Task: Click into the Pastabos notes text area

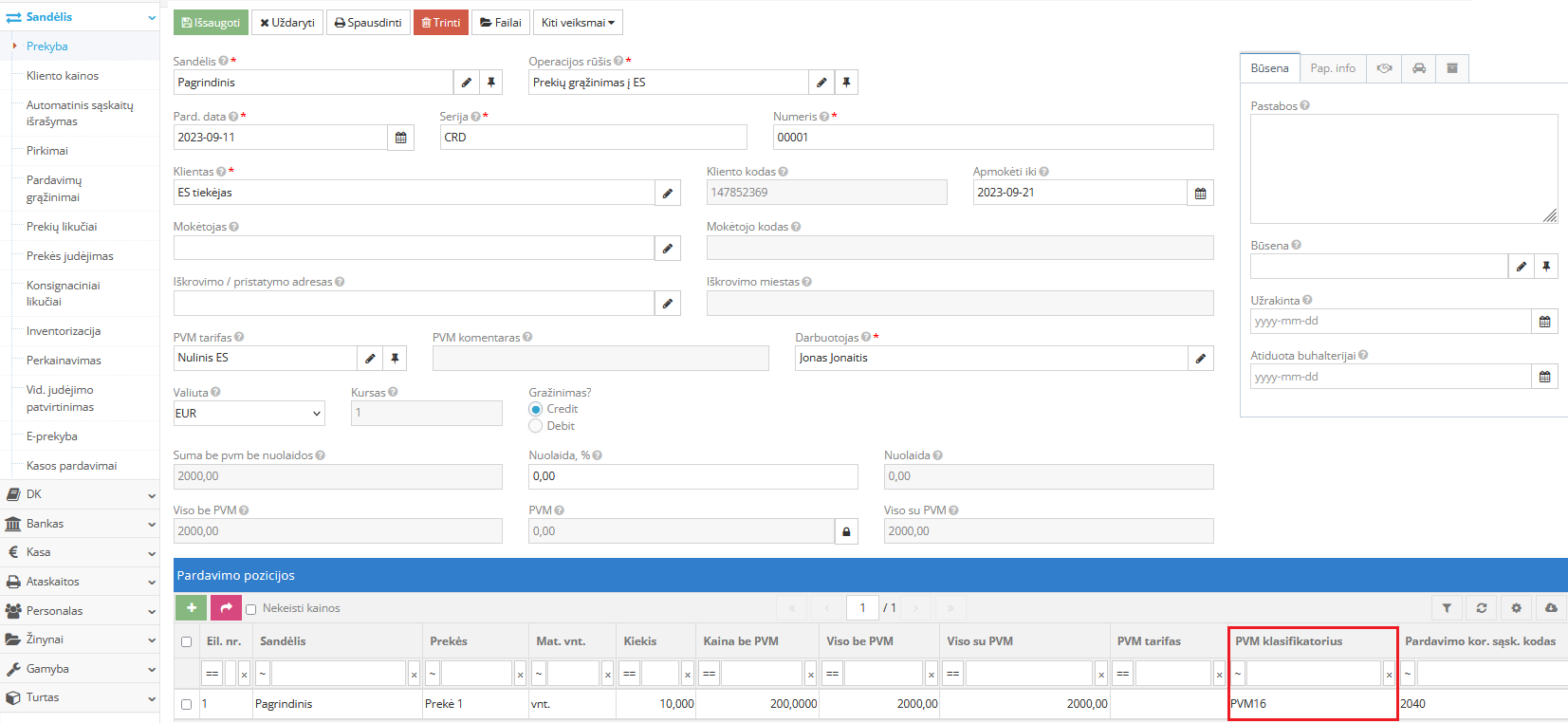Action: coord(1403,169)
